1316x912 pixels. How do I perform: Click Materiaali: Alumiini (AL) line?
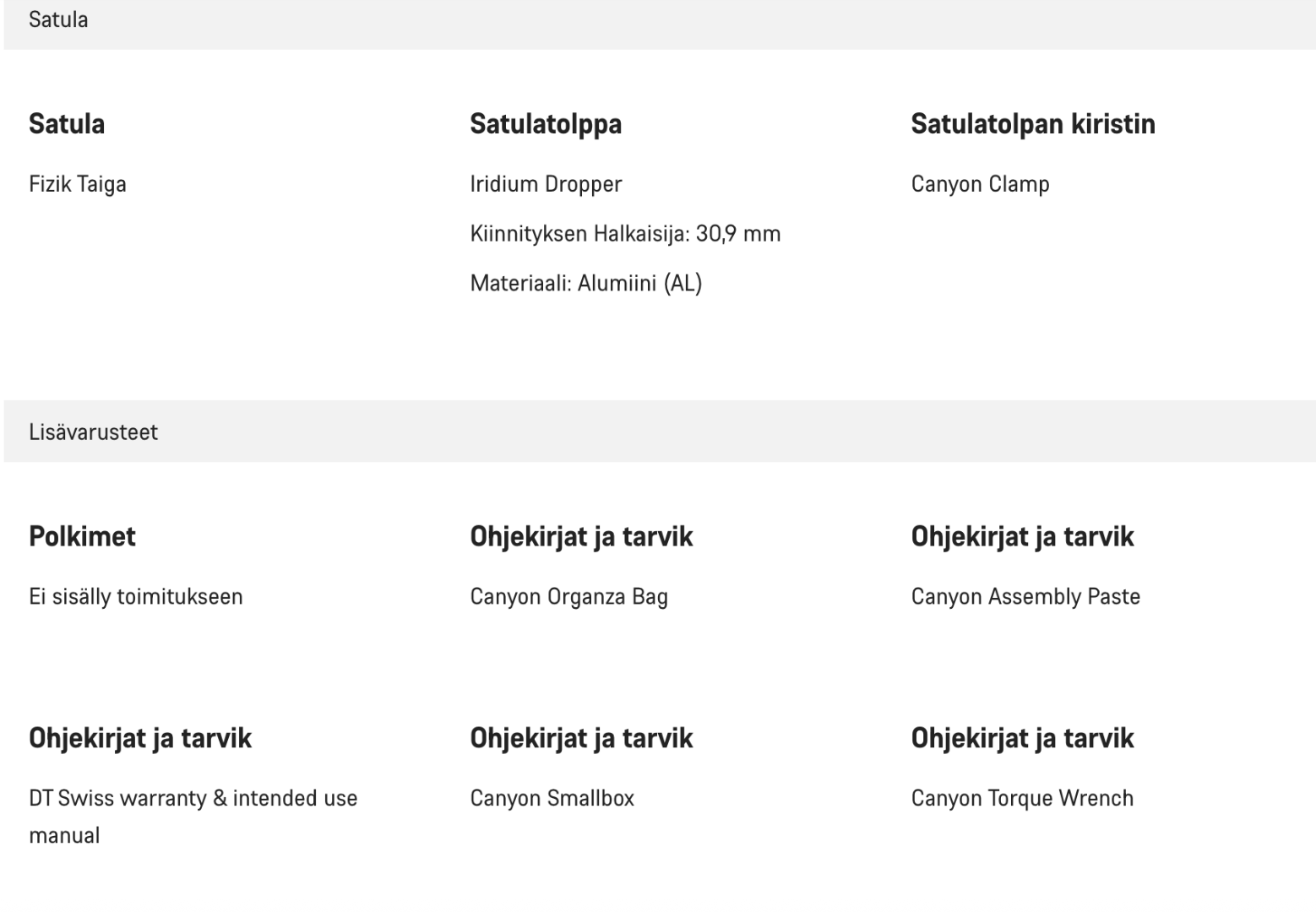click(586, 283)
